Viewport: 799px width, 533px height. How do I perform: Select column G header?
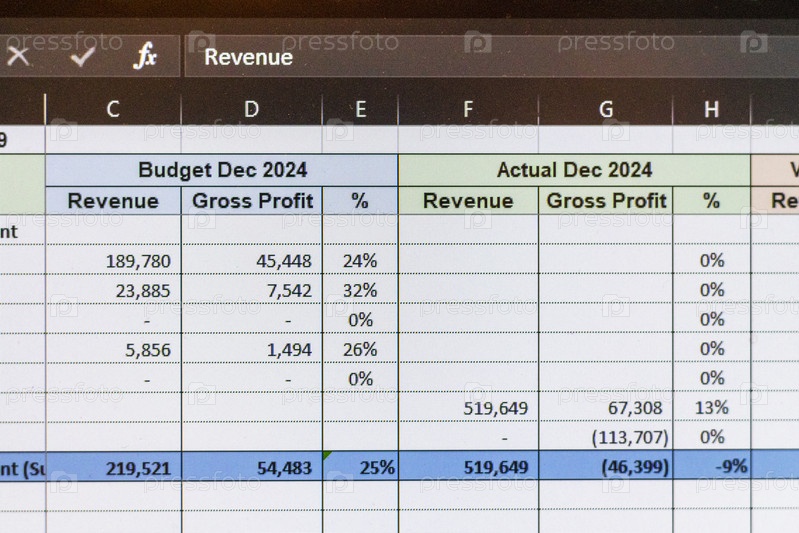[606, 109]
